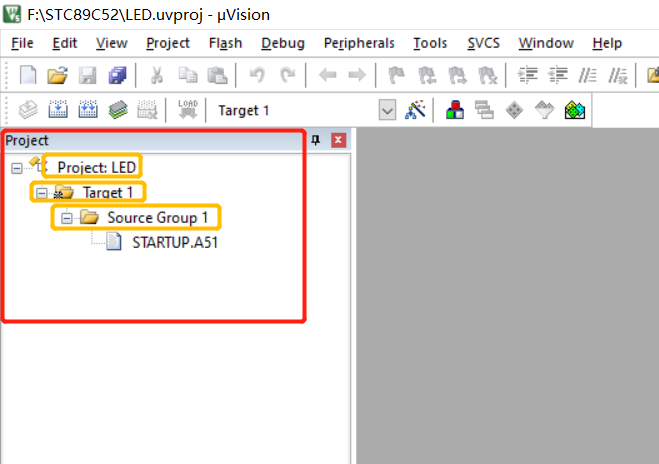This screenshot has height=464, width=659.
Task: Open the Debug menu
Action: coord(283,43)
